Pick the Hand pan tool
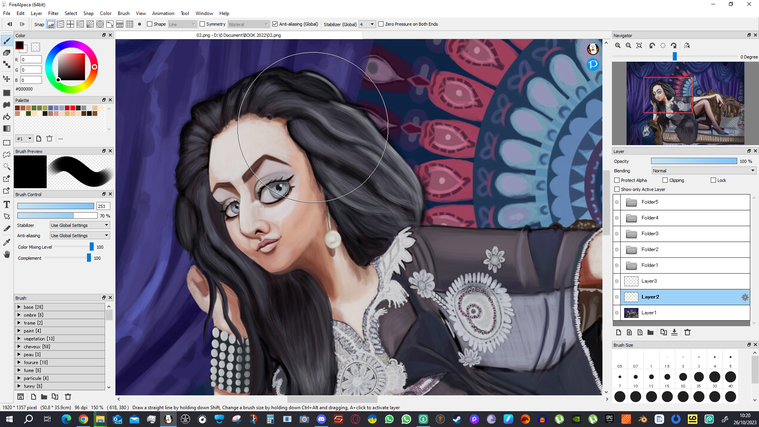The height and width of the screenshot is (427, 759). (x=7, y=254)
